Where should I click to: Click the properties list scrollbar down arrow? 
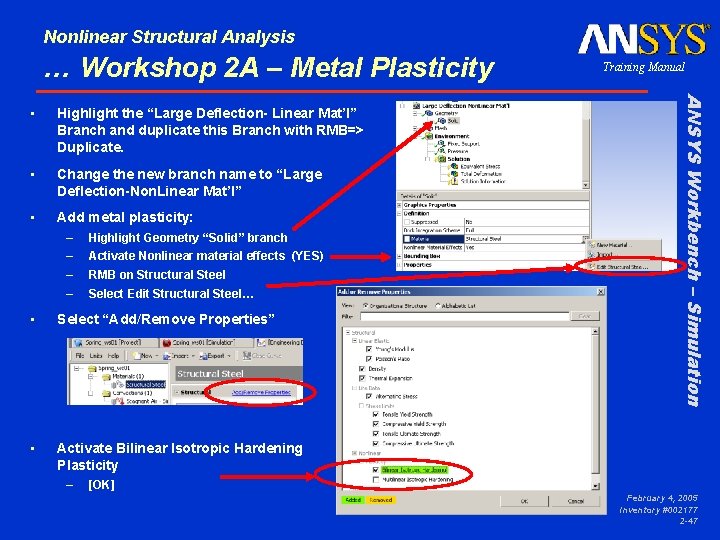[x=595, y=486]
